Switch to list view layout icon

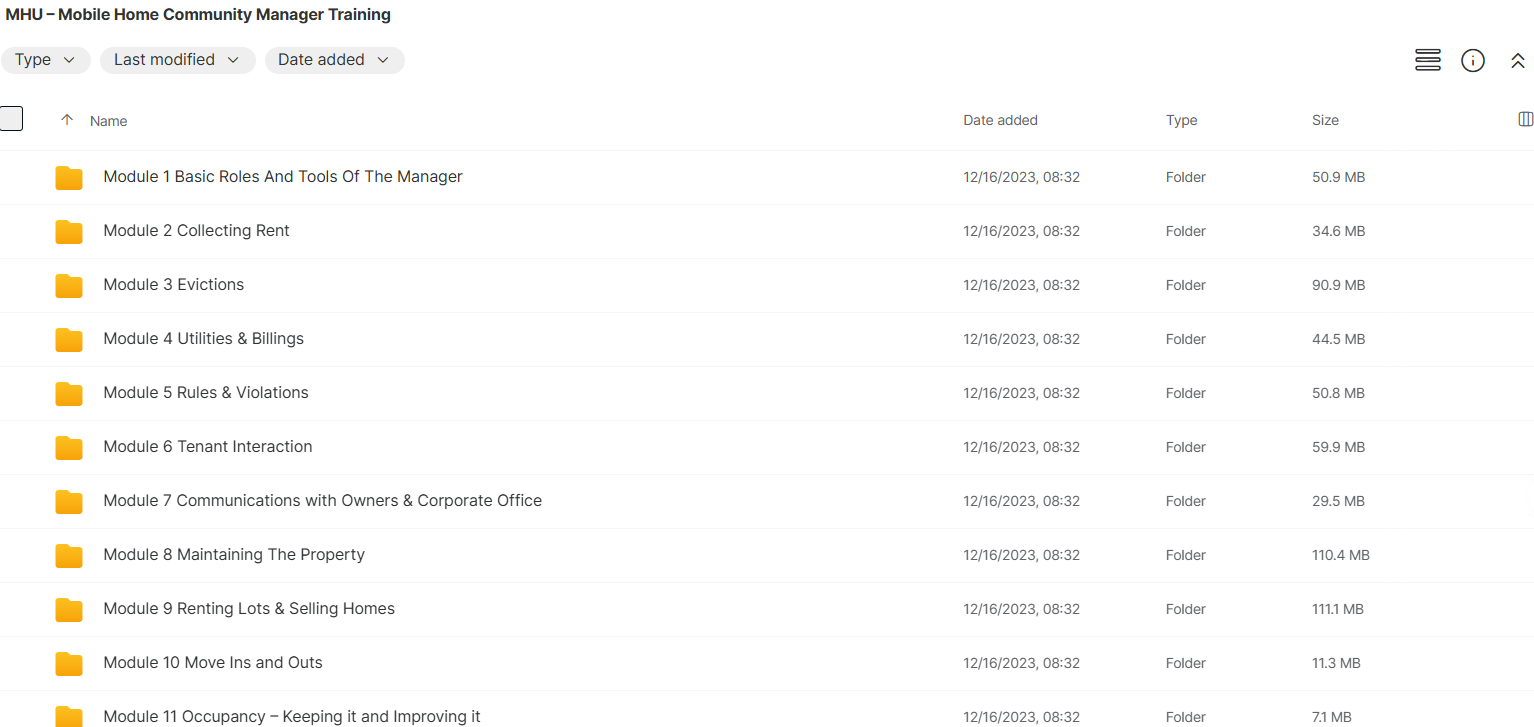tap(1428, 60)
